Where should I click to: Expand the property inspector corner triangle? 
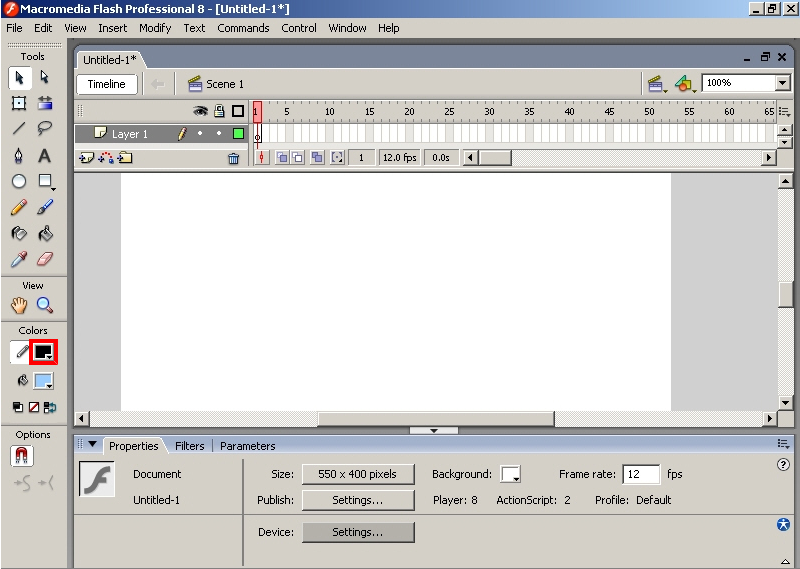pyautogui.click(x=786, y=561)
